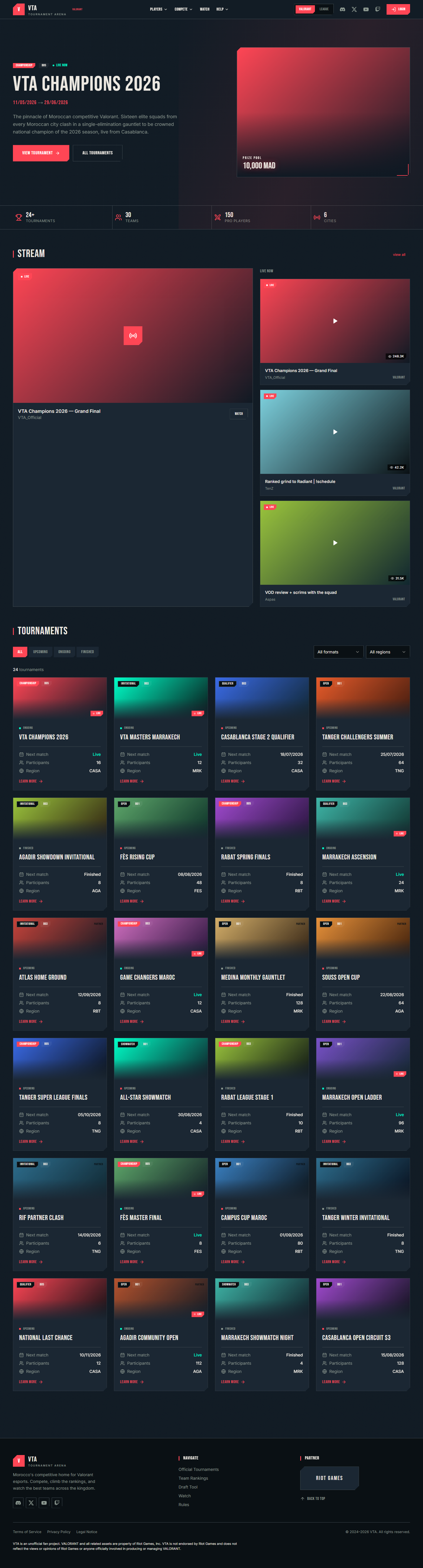Click the Team Rankings footer link
Image resolution: width=423 pixels, height=1568 pixels.
pyautogui.click(x=193, y=1478)
